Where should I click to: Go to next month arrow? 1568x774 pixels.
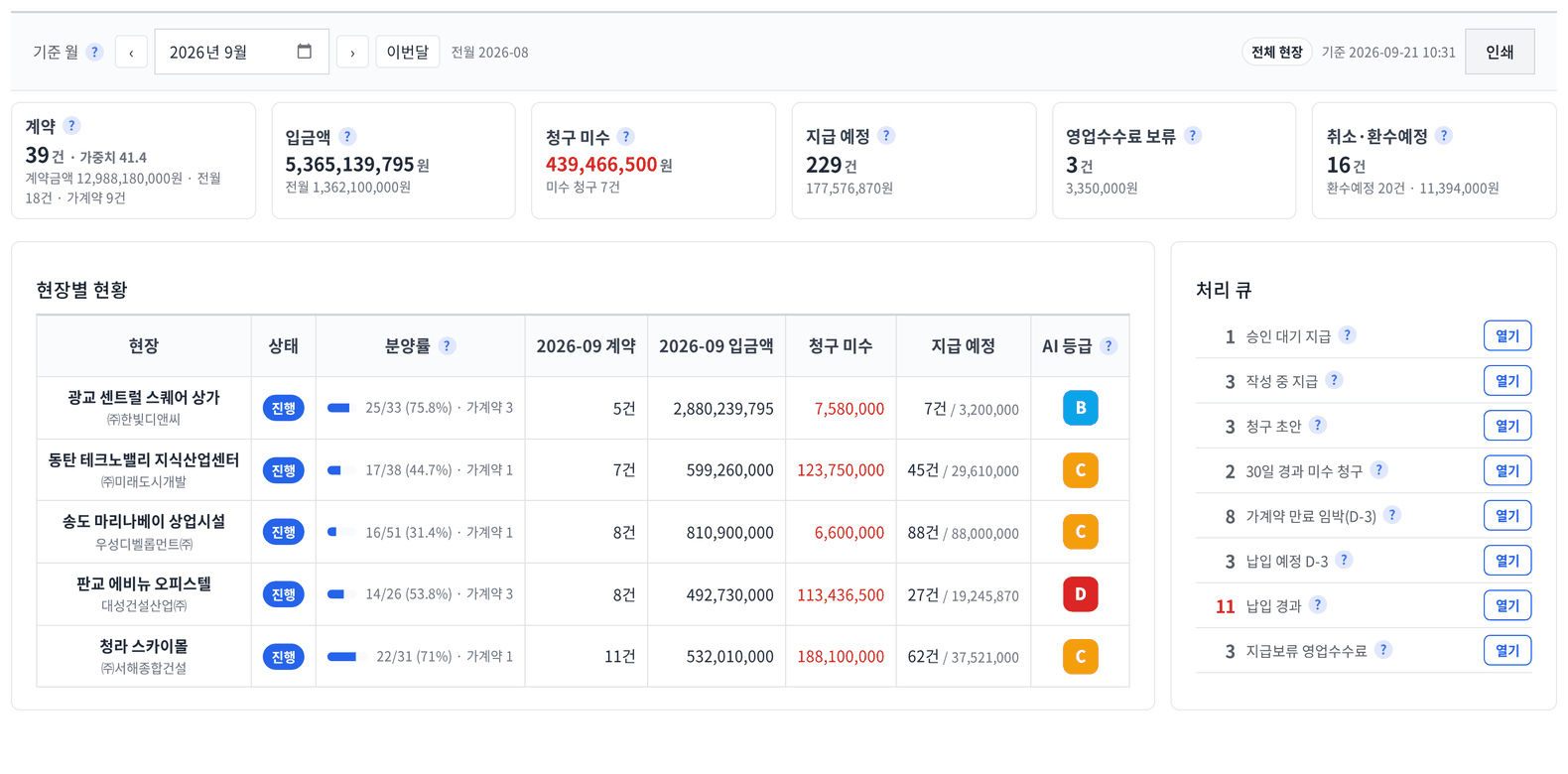[352, 52]
